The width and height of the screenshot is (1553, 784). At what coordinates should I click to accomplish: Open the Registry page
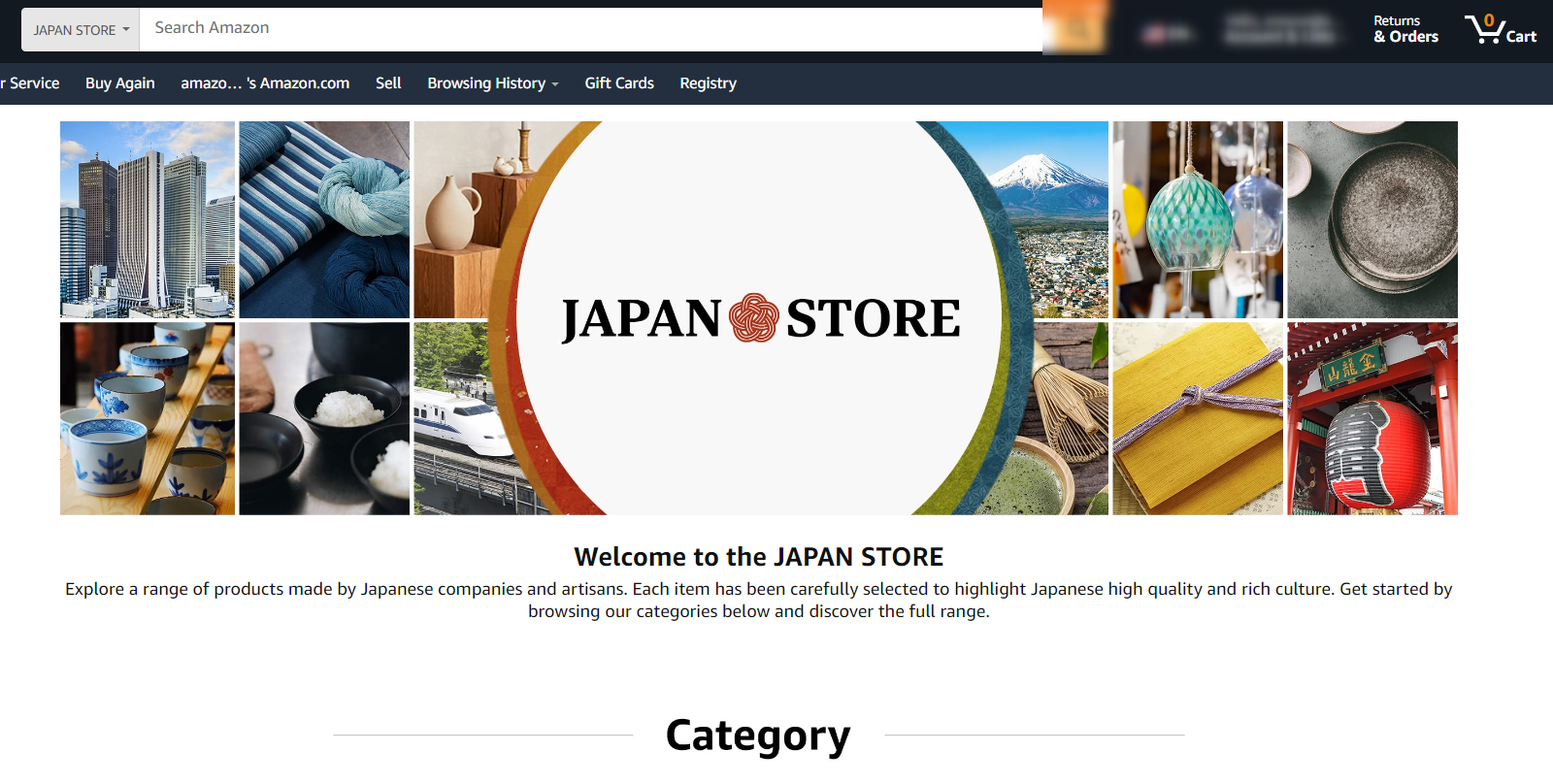point(708,83)
